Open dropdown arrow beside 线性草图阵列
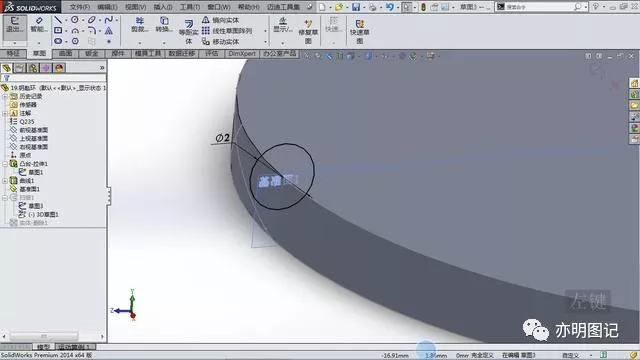Viewport: 640px width, 360px height. click(x=265, y=31)
